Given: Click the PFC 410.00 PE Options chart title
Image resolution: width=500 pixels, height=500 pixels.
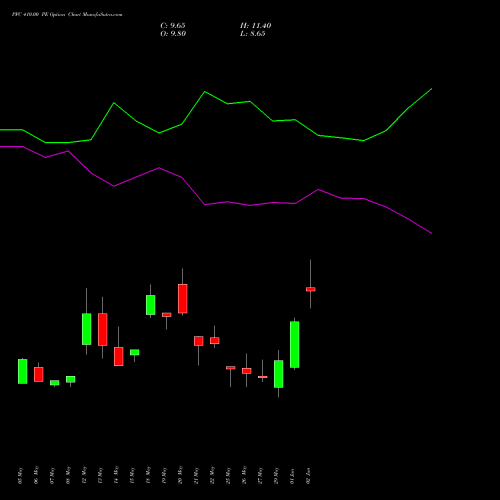Looking at the screenshot, I should point(67,15).
